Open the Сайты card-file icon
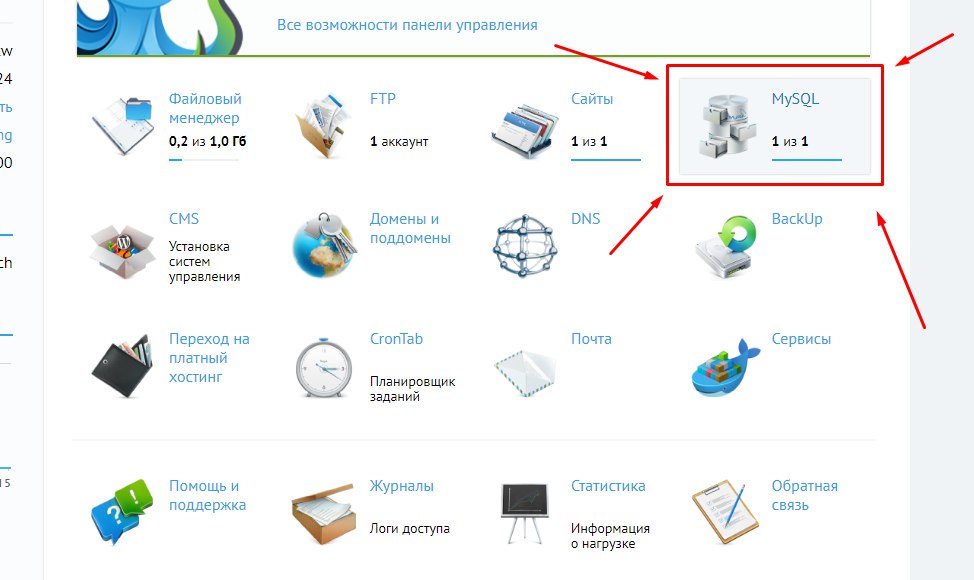 coord(525,127)
